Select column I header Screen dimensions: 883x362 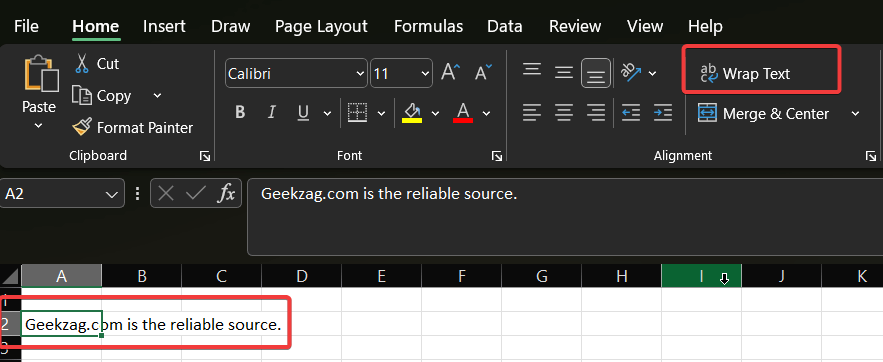pyautogui.click(x=701, y=276)
